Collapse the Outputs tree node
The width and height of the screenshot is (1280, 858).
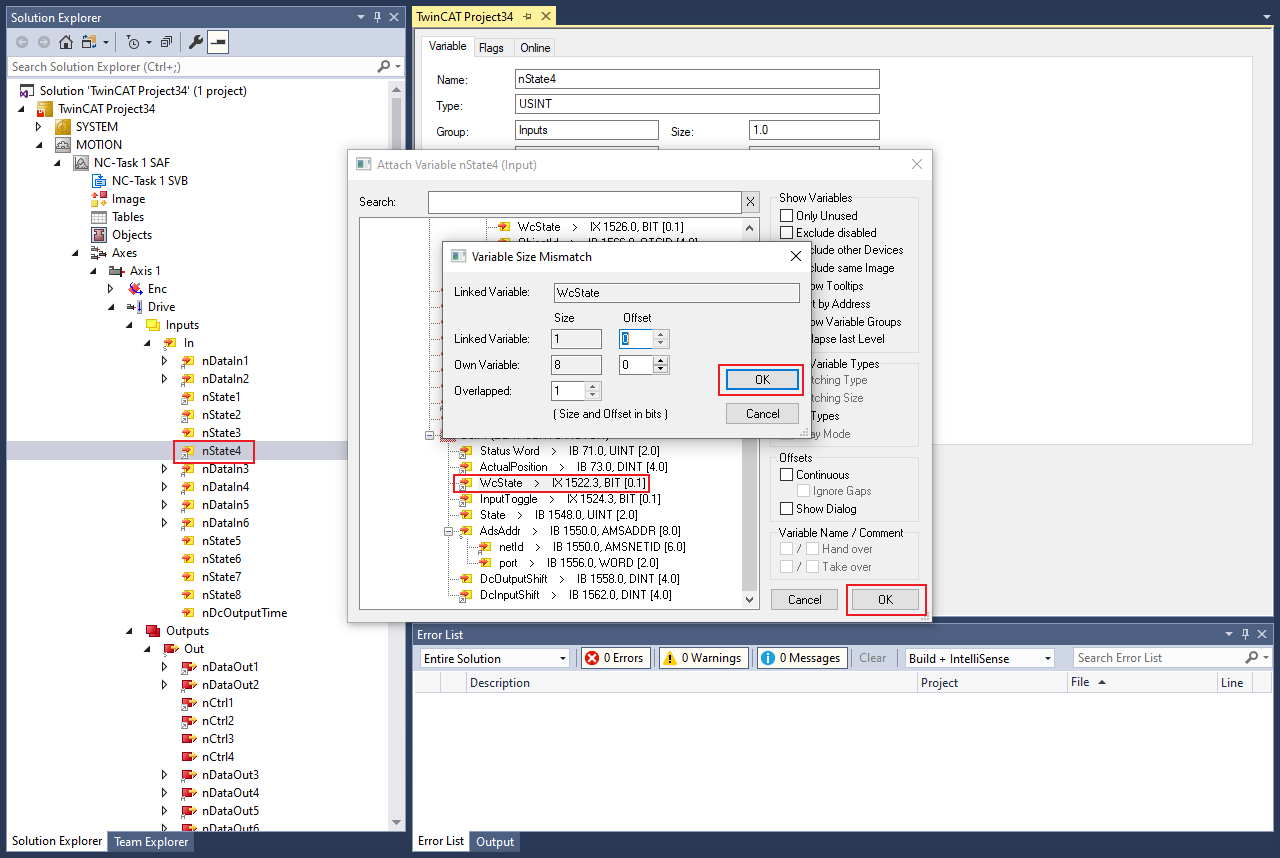(x=129, y=631)
